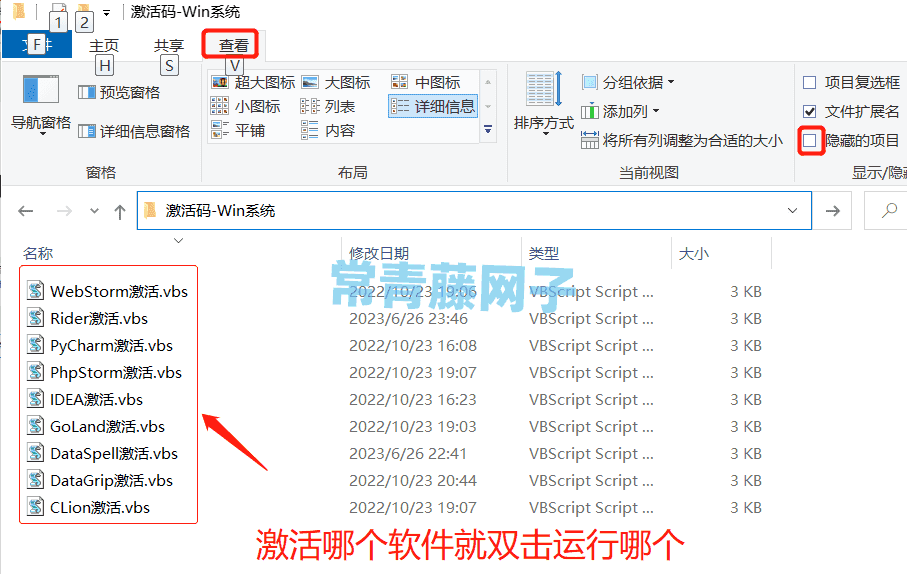Select Content (内容) layout

coord(328,131)
